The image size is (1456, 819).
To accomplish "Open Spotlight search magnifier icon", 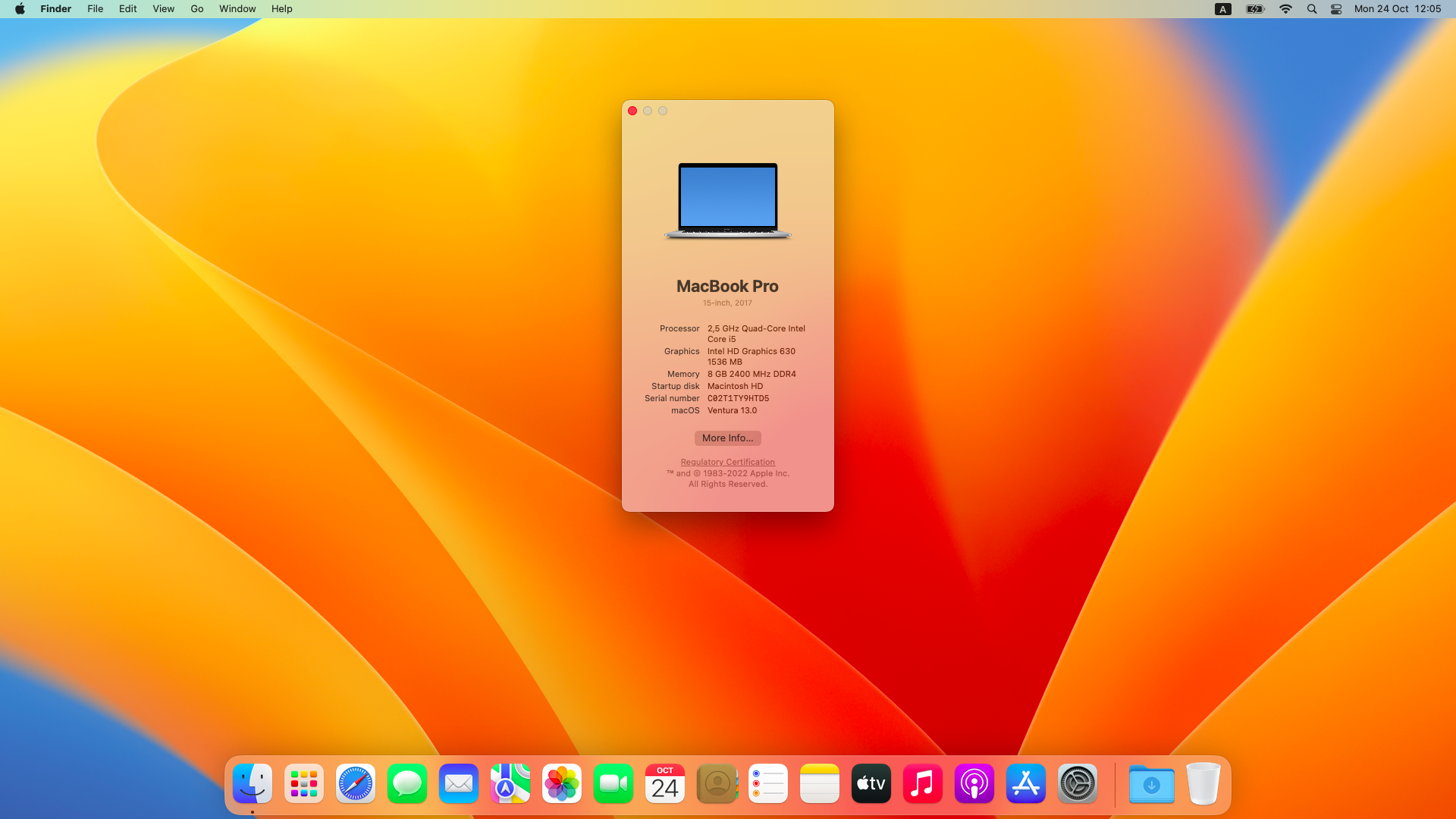I will (1312, 9).
